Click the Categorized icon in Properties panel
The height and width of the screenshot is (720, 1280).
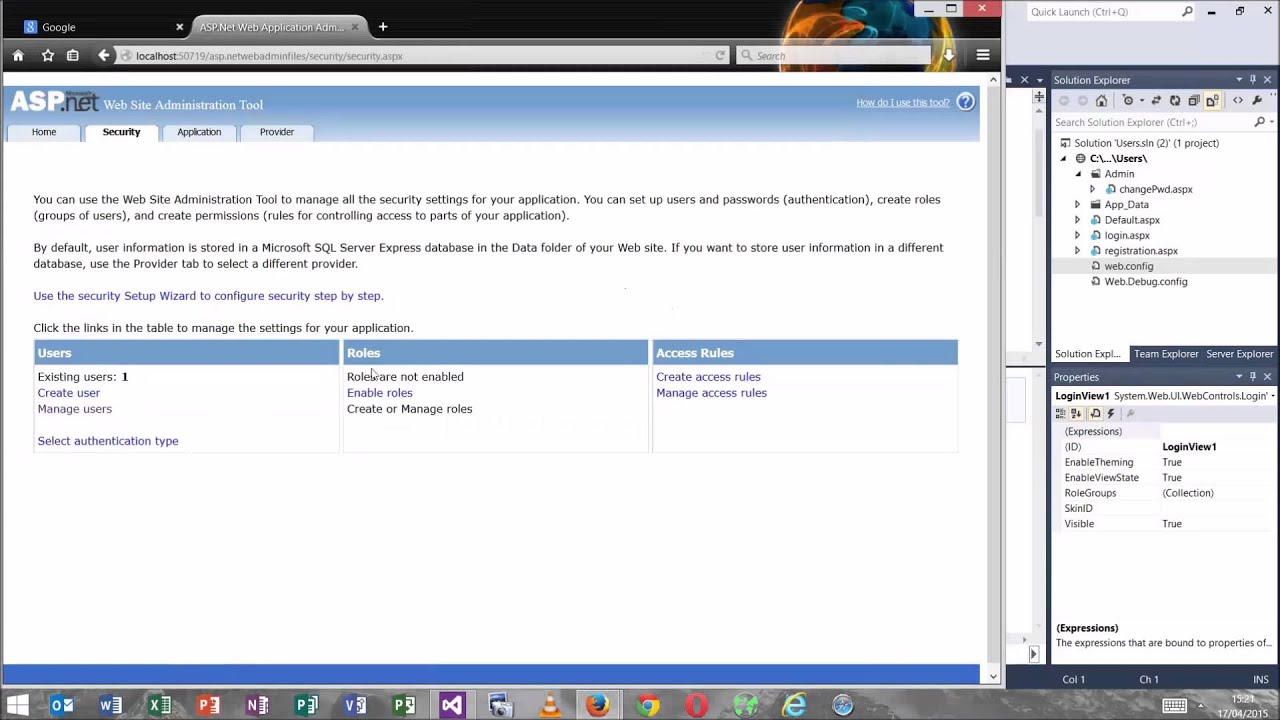[x=1061, y=414]
